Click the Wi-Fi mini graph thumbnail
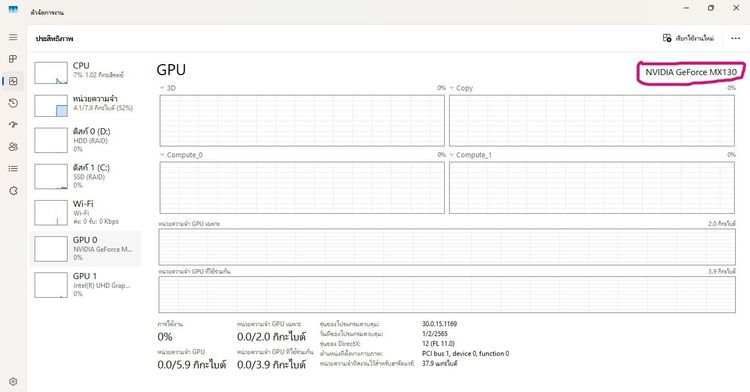Viewport: 750px width, 392px height. click(x=51, y=213)
